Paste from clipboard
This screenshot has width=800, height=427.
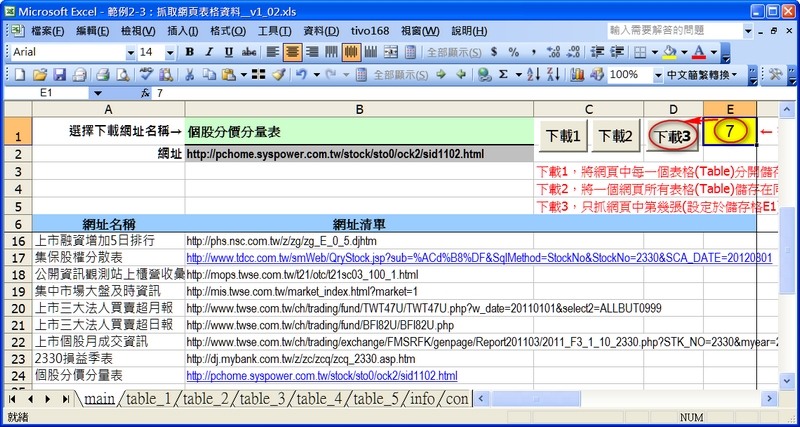tap(229, 76)
